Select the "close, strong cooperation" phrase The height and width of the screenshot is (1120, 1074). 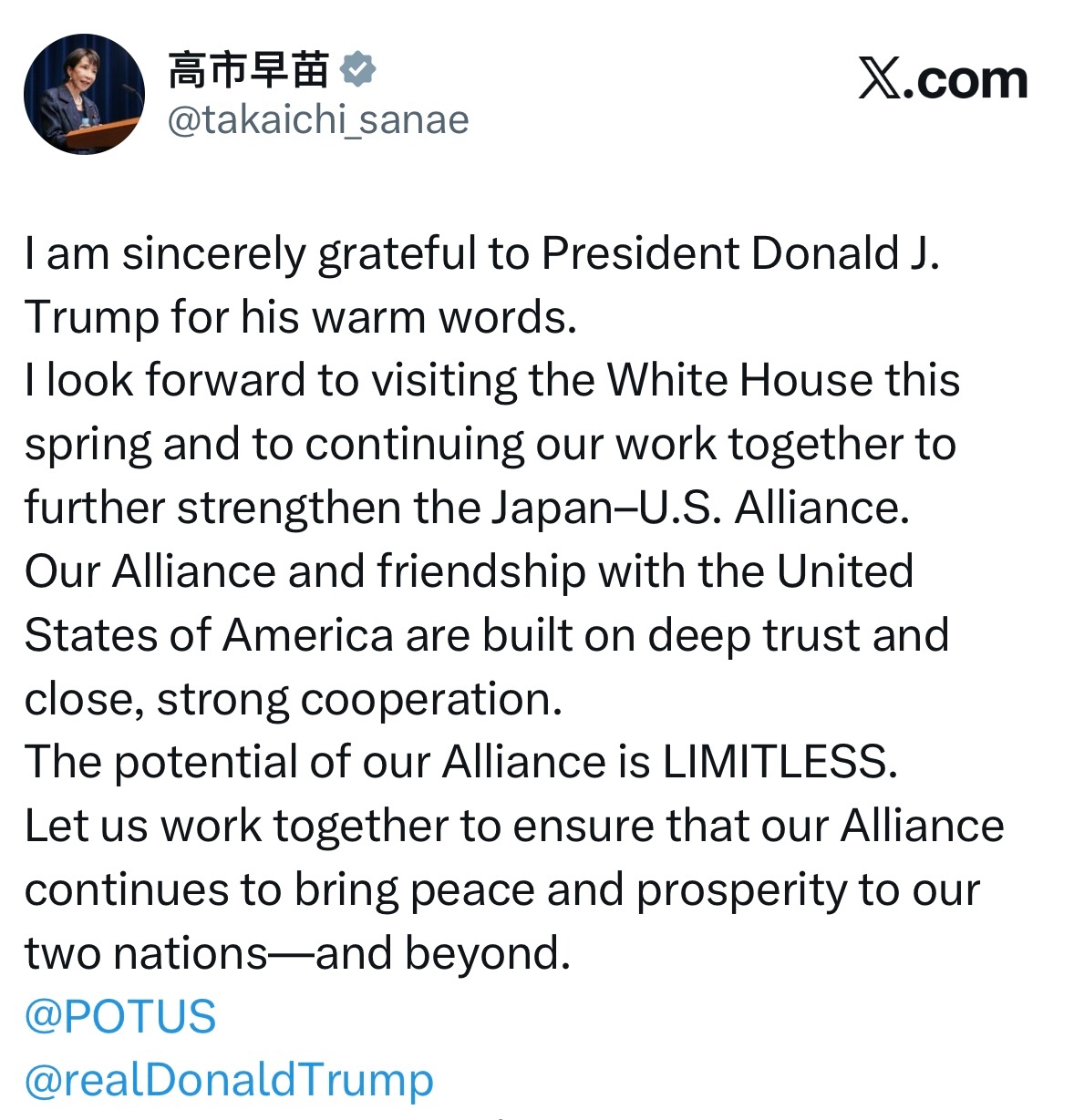coord(293,699)
